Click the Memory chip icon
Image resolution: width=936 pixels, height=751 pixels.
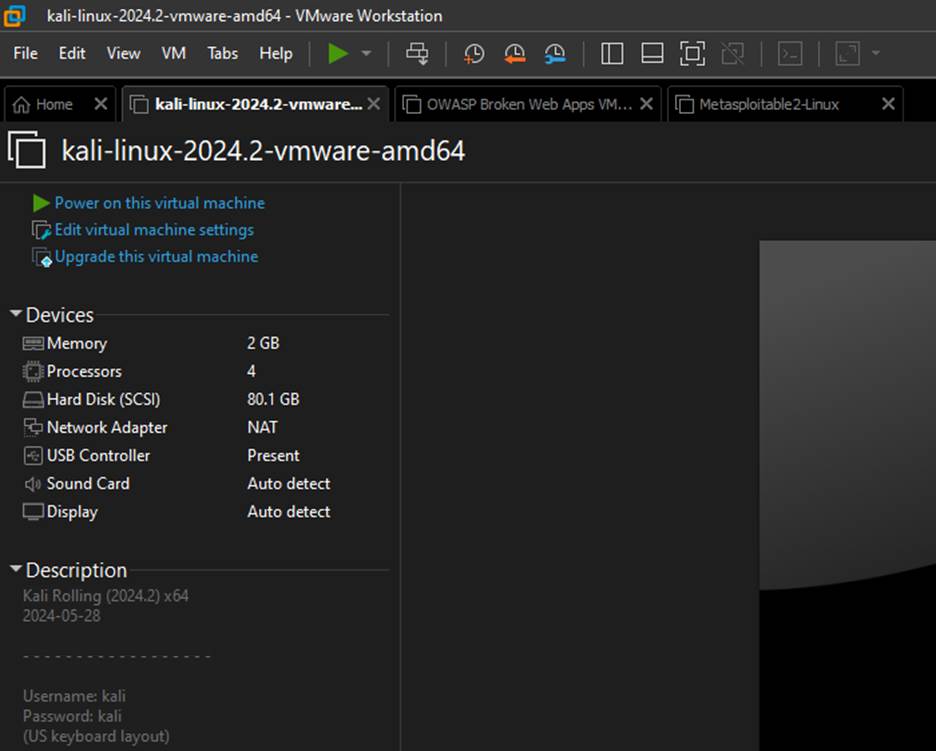pyautogui.click(x=33, y=343)
